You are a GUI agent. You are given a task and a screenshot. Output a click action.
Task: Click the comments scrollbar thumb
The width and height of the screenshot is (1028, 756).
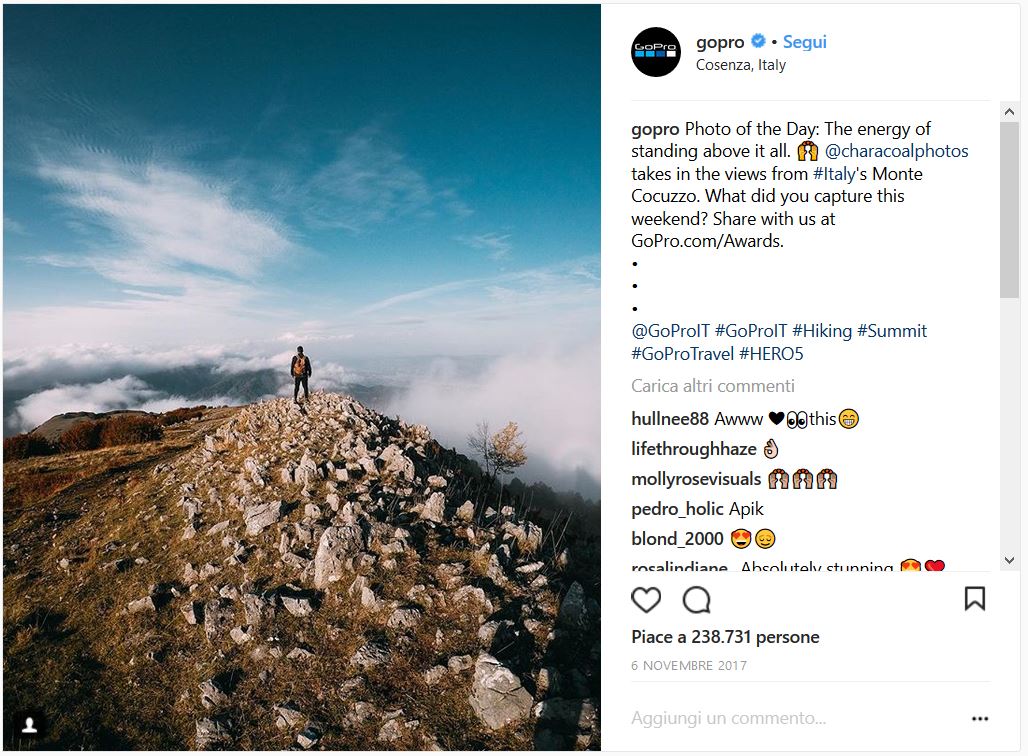click(1009, 210)
